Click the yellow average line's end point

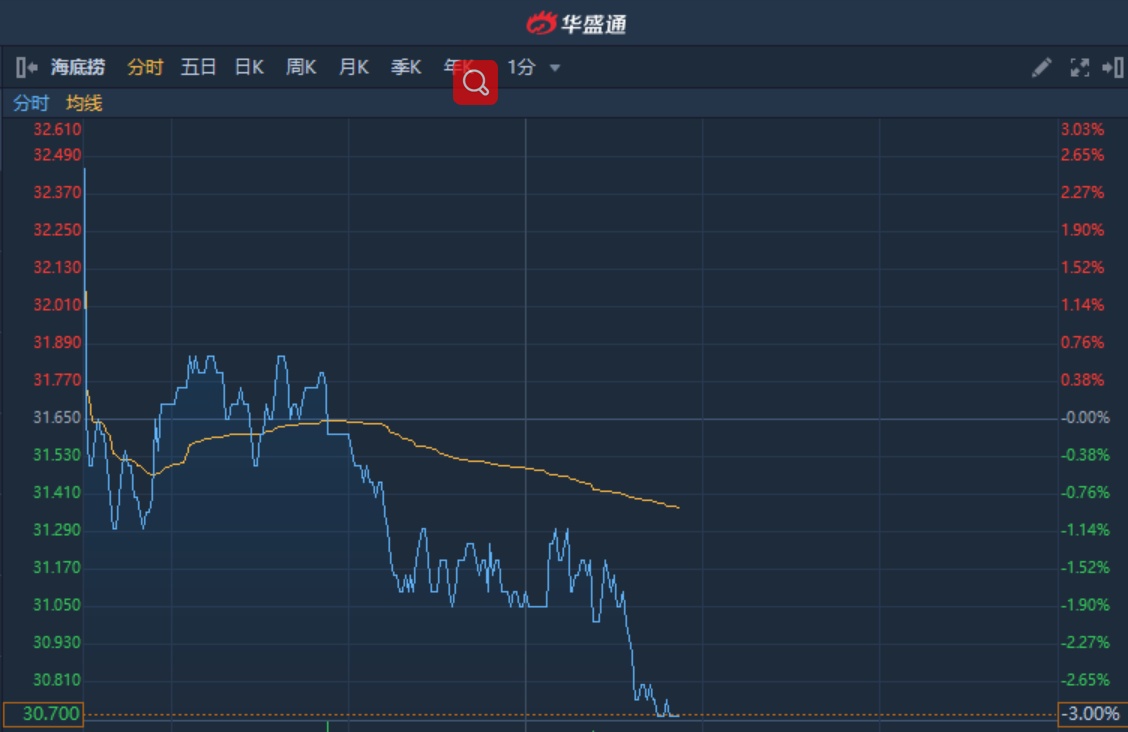tap(679, 507)
